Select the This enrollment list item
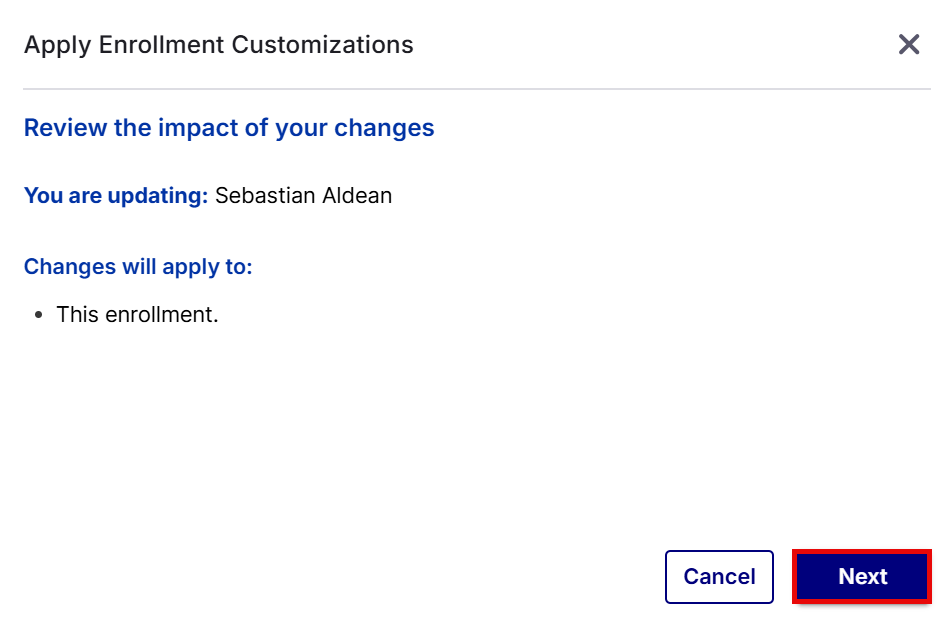Image resolution: width=950 pixels, height=622 pixels. click(138, 314)
